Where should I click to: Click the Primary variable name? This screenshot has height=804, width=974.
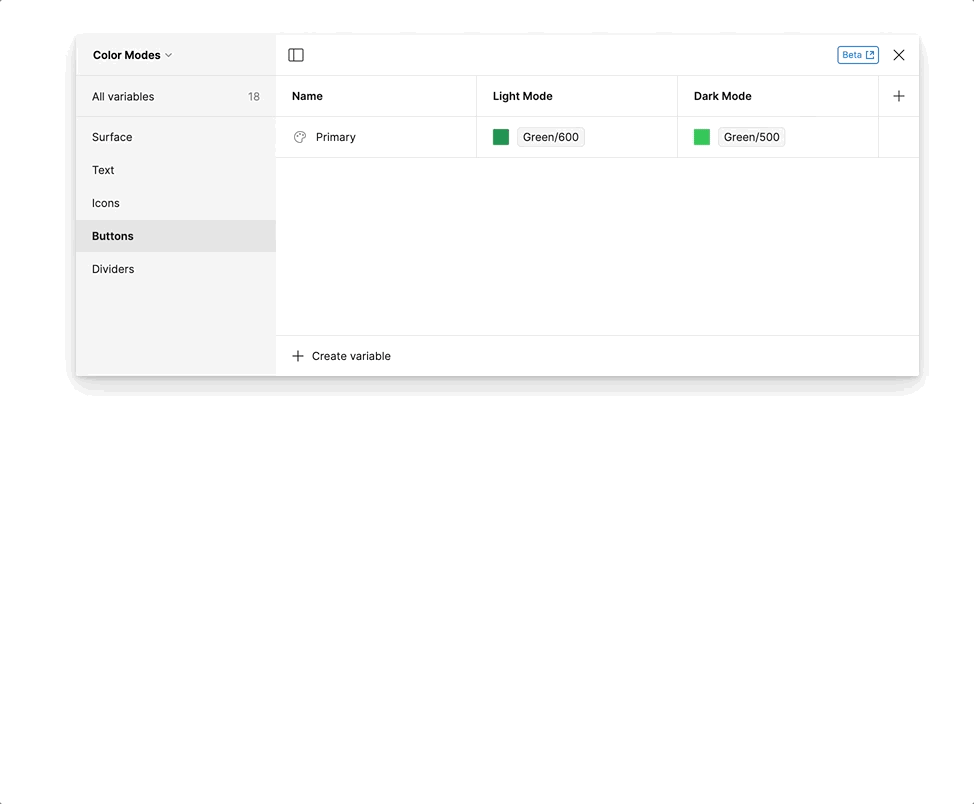(335, 137)
